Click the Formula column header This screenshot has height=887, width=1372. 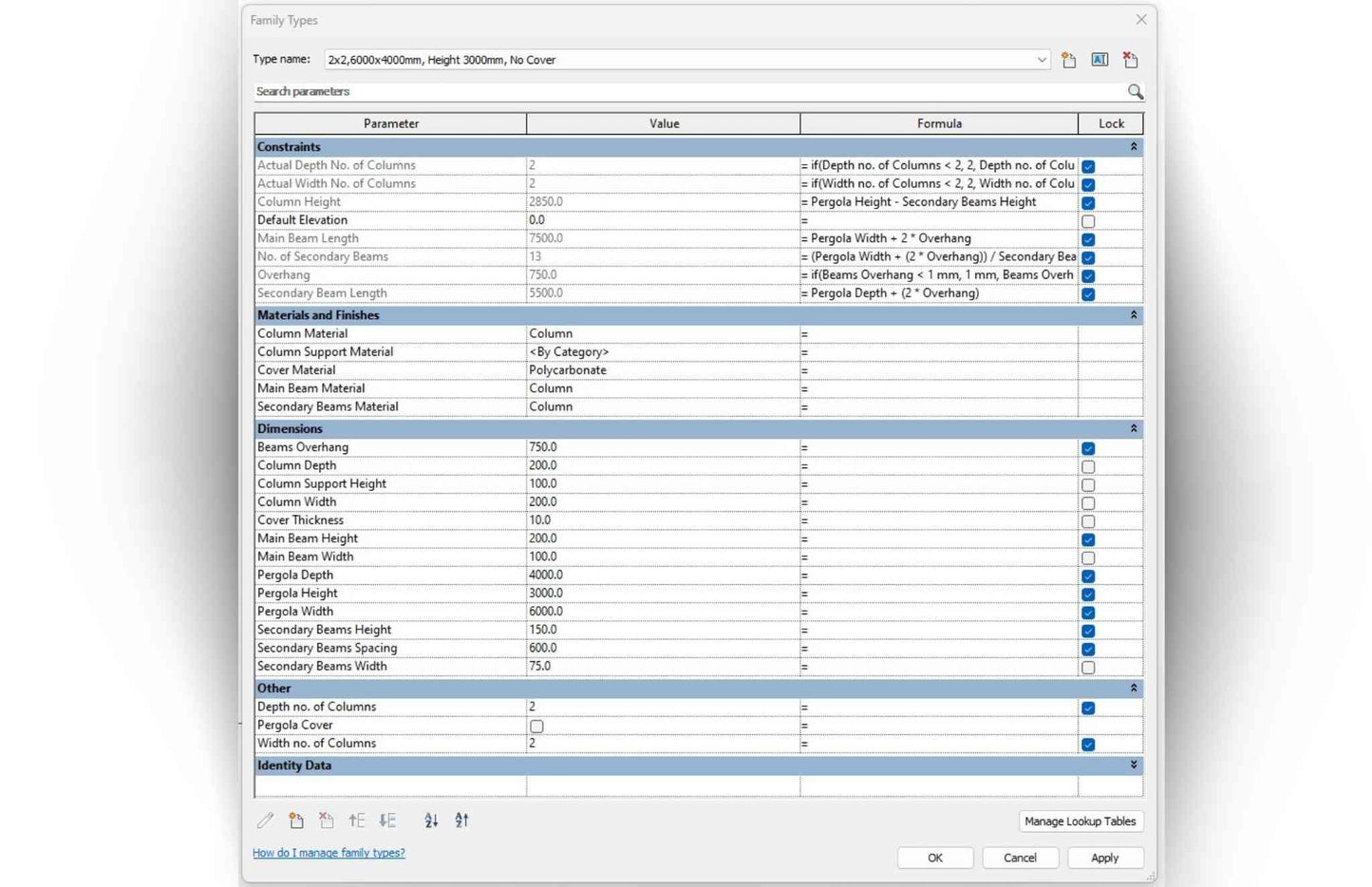coord(938,123)
